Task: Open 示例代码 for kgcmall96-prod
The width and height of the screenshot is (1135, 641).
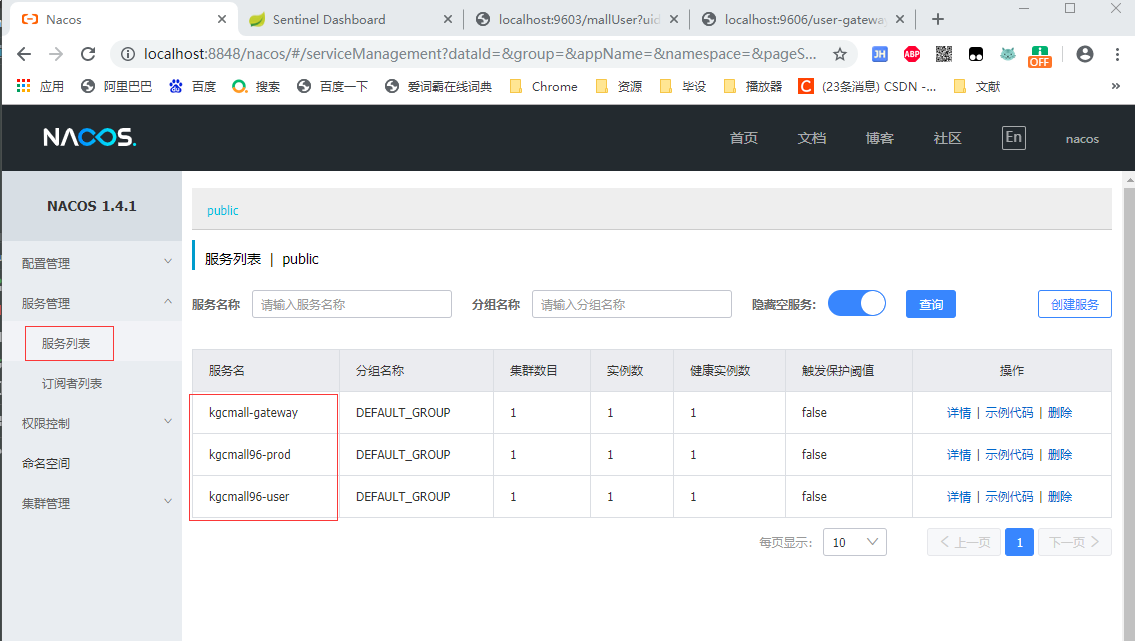Action: 1009,454
